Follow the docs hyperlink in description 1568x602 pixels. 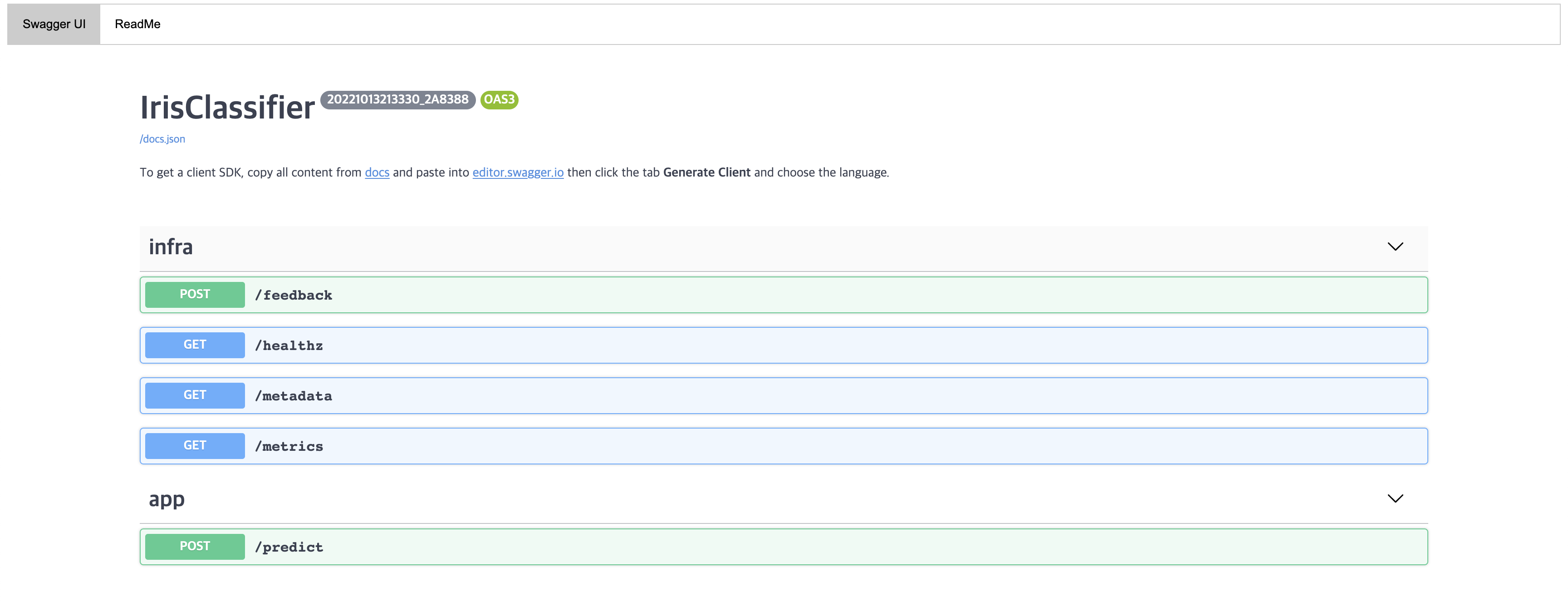click(377, 173)
